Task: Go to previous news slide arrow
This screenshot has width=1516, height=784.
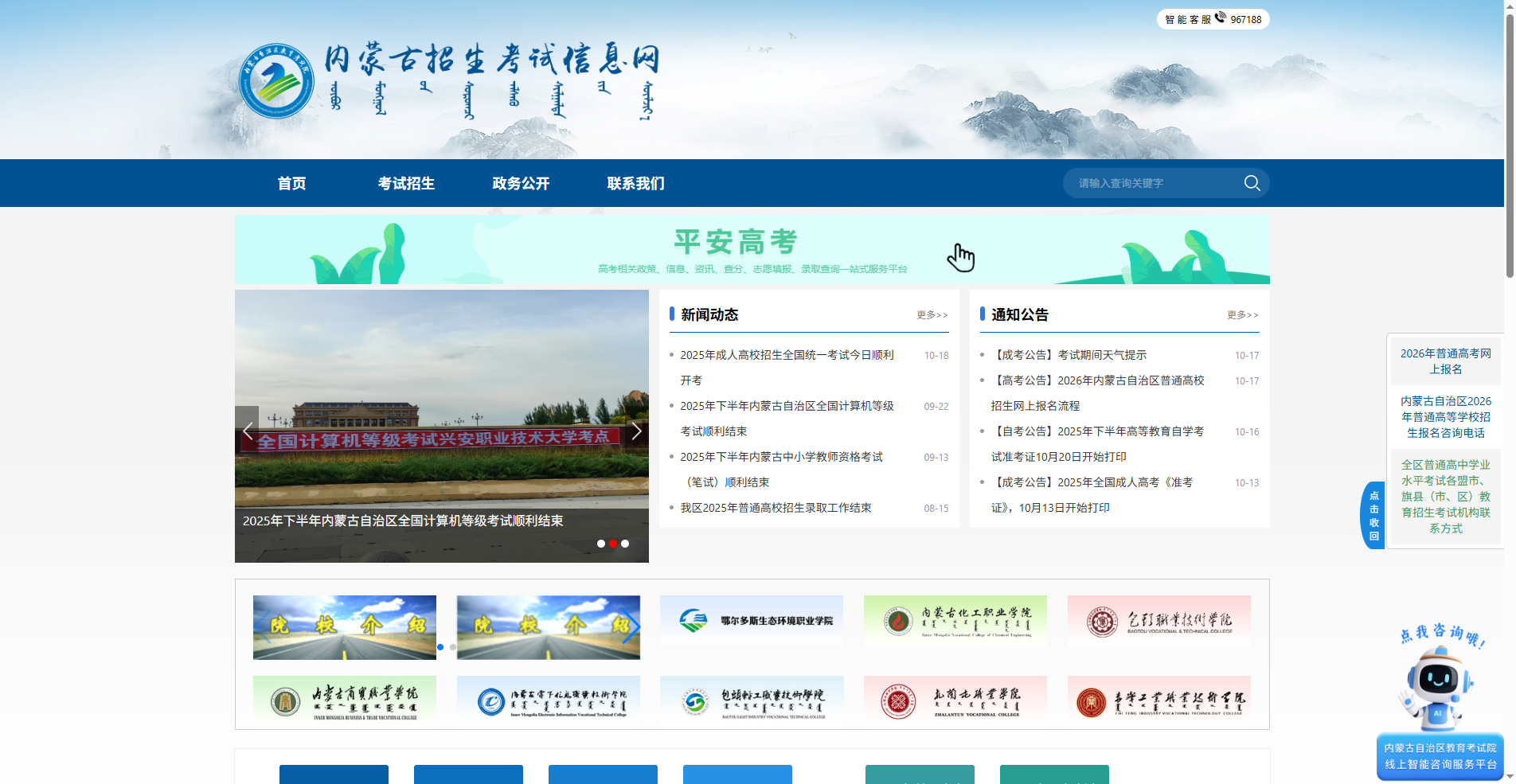Action: tap(248, 431)
